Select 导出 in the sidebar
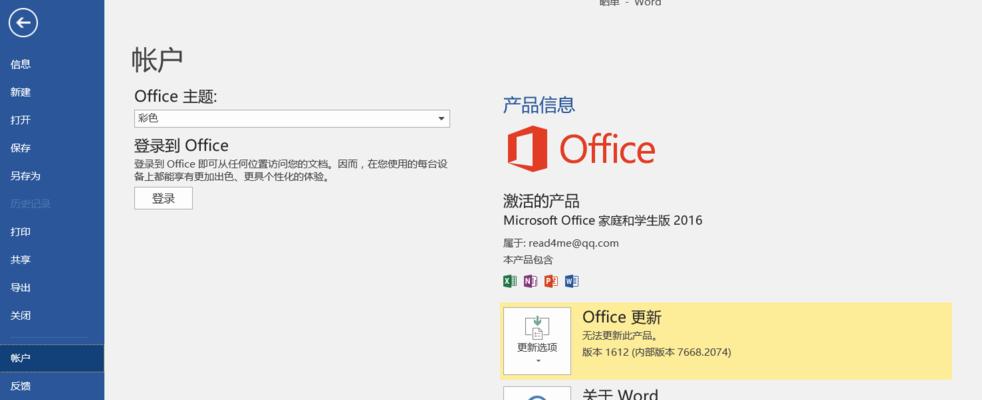 tap(52, 287)
